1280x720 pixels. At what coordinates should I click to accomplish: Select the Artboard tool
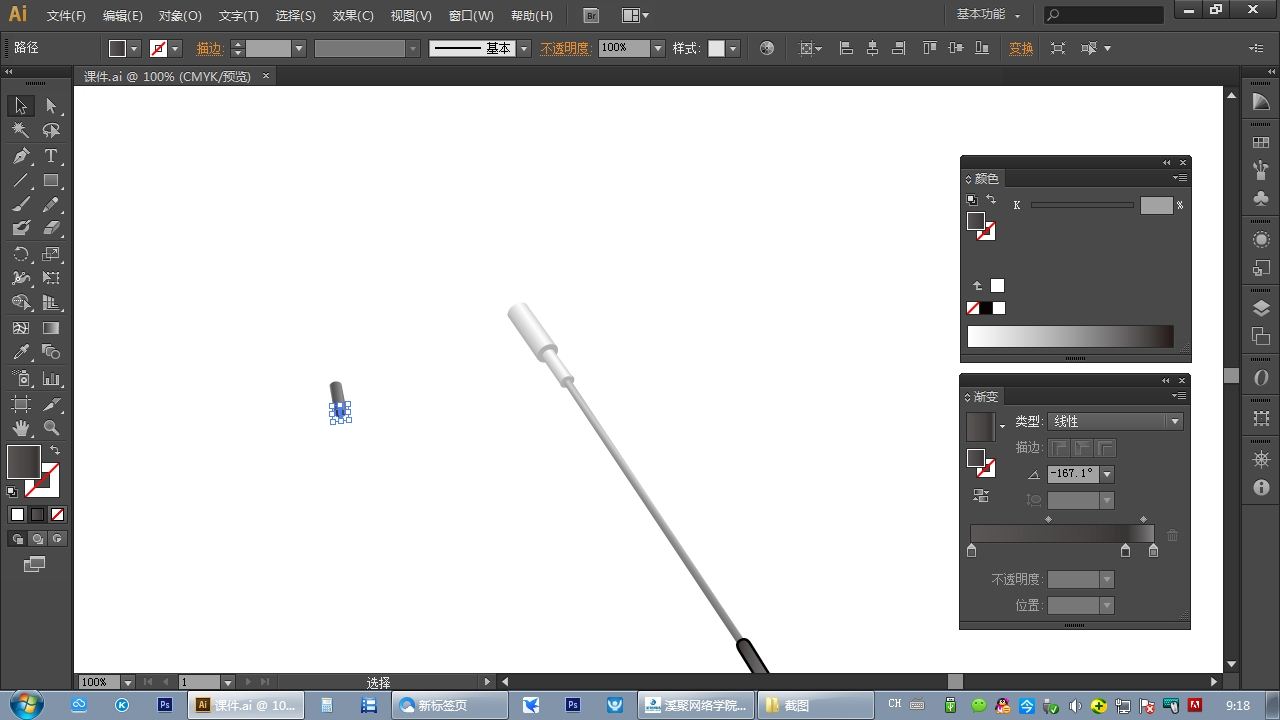point(21,404)
